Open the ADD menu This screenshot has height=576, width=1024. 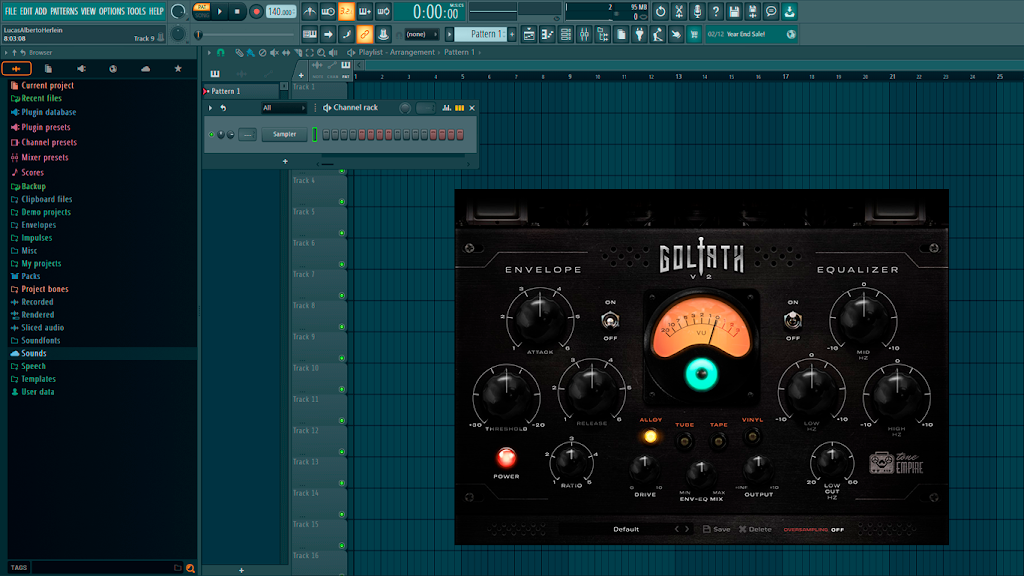click(40, 11)
